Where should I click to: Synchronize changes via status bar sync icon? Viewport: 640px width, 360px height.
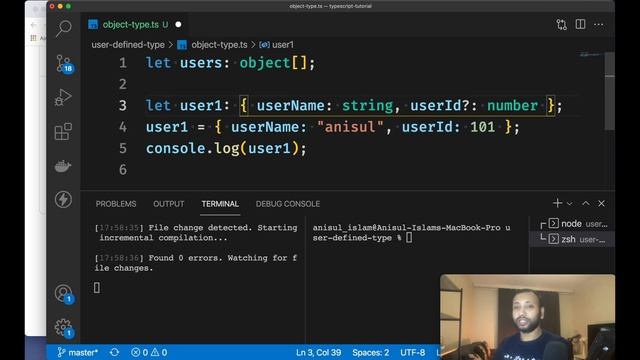point(114,352)
